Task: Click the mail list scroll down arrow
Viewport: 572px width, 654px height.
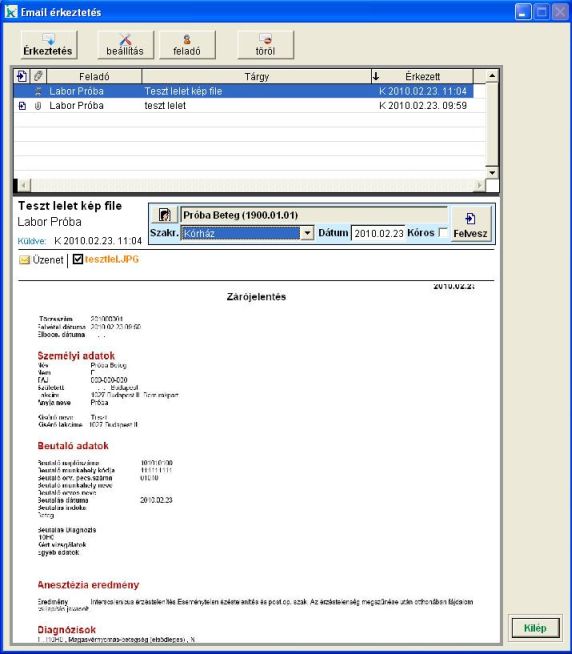Action: [x=492, y=172]
